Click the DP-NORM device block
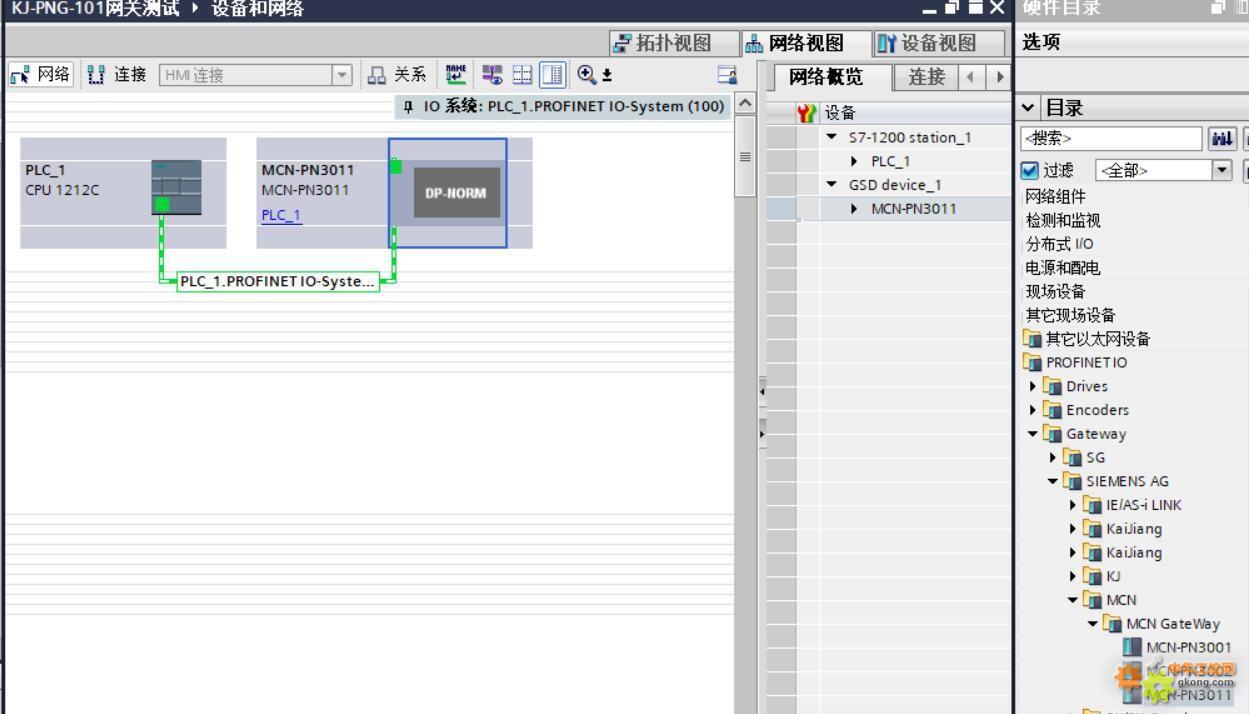This screenshot has width=1249, height=714. 456,193
